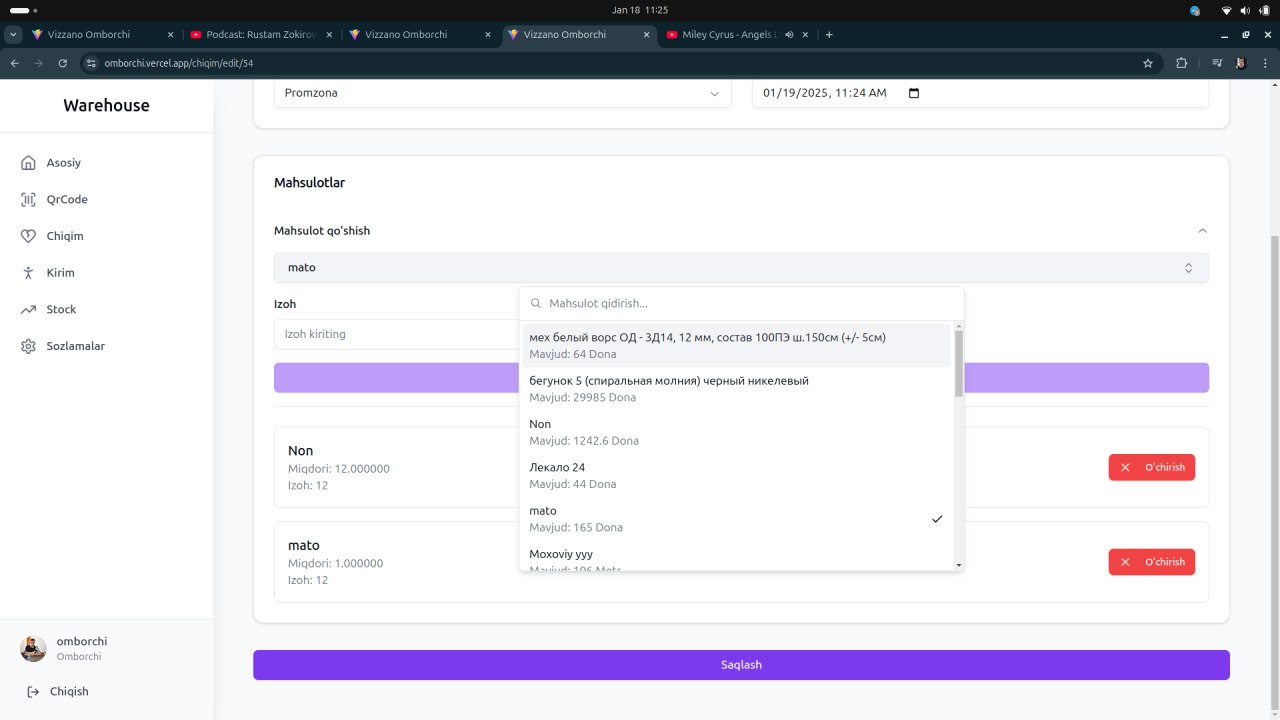Collapse the Mahsulot qo'shish section

click(x=1202, y=231)
